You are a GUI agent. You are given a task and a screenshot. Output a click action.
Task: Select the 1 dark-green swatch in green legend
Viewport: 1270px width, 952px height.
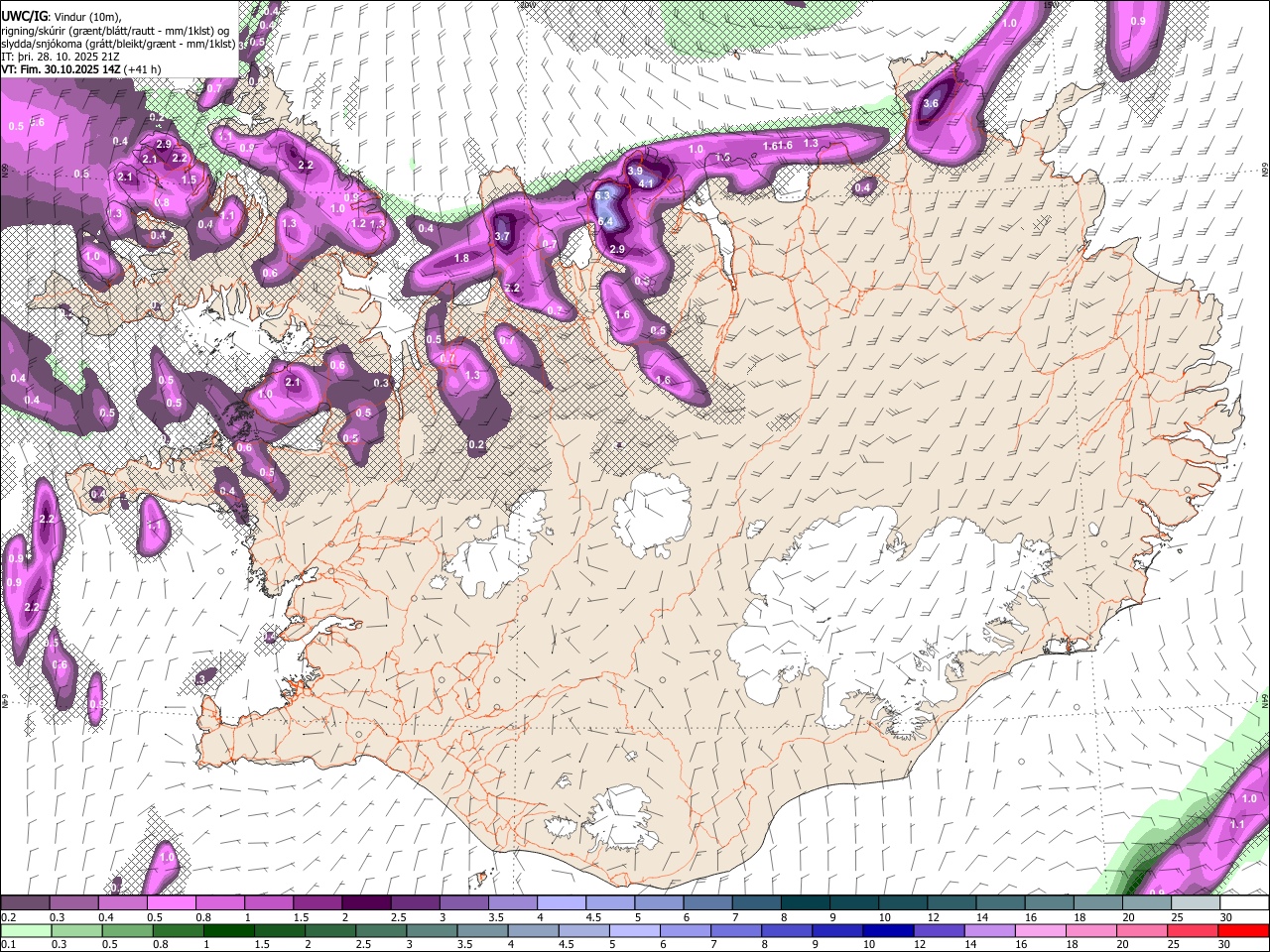227,930
